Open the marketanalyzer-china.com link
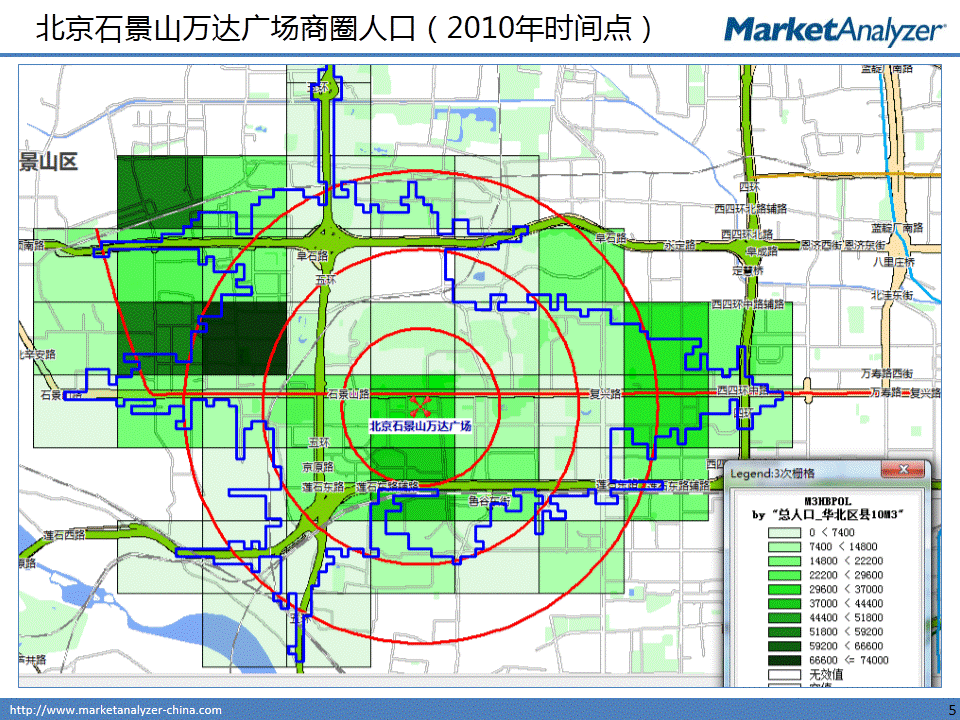Viewport: 960px width, 720px height. [116, 710]
